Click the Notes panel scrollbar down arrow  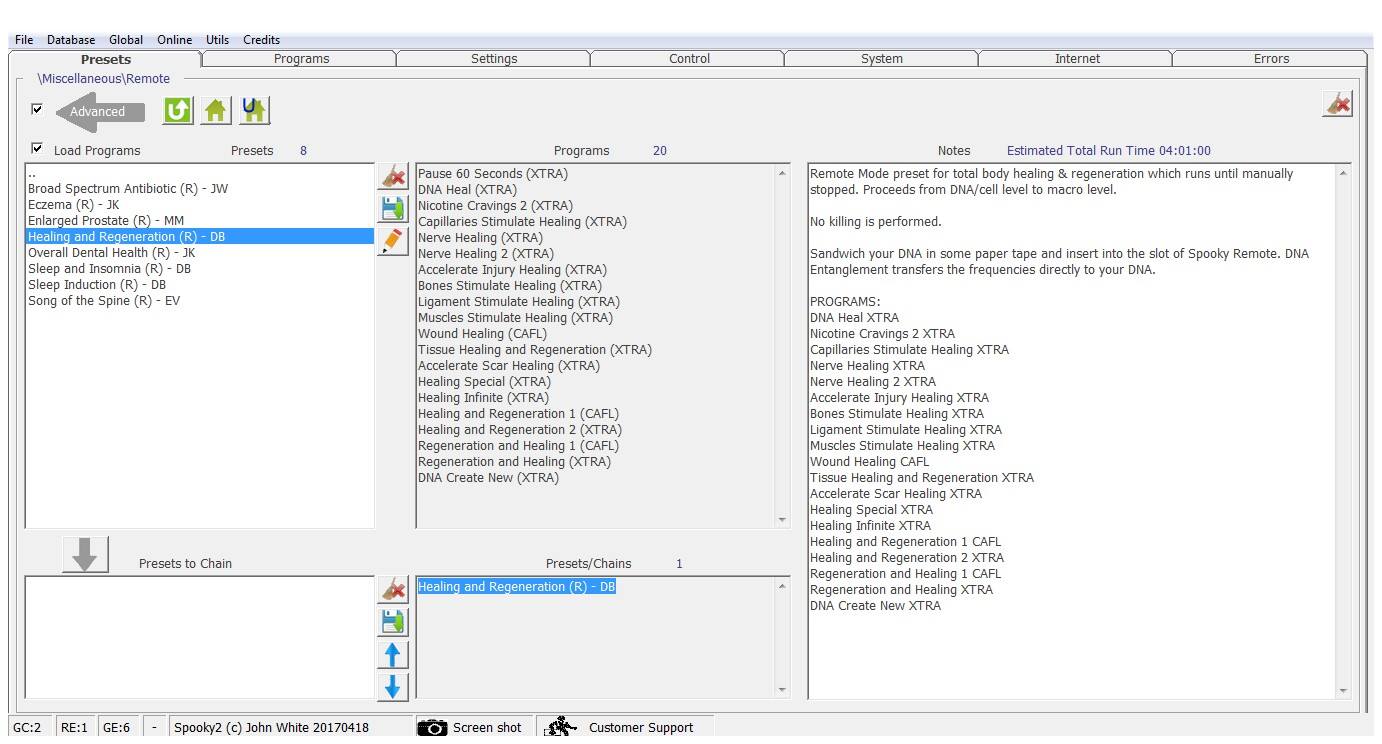pyautogui.click(x=1342, y=691)
